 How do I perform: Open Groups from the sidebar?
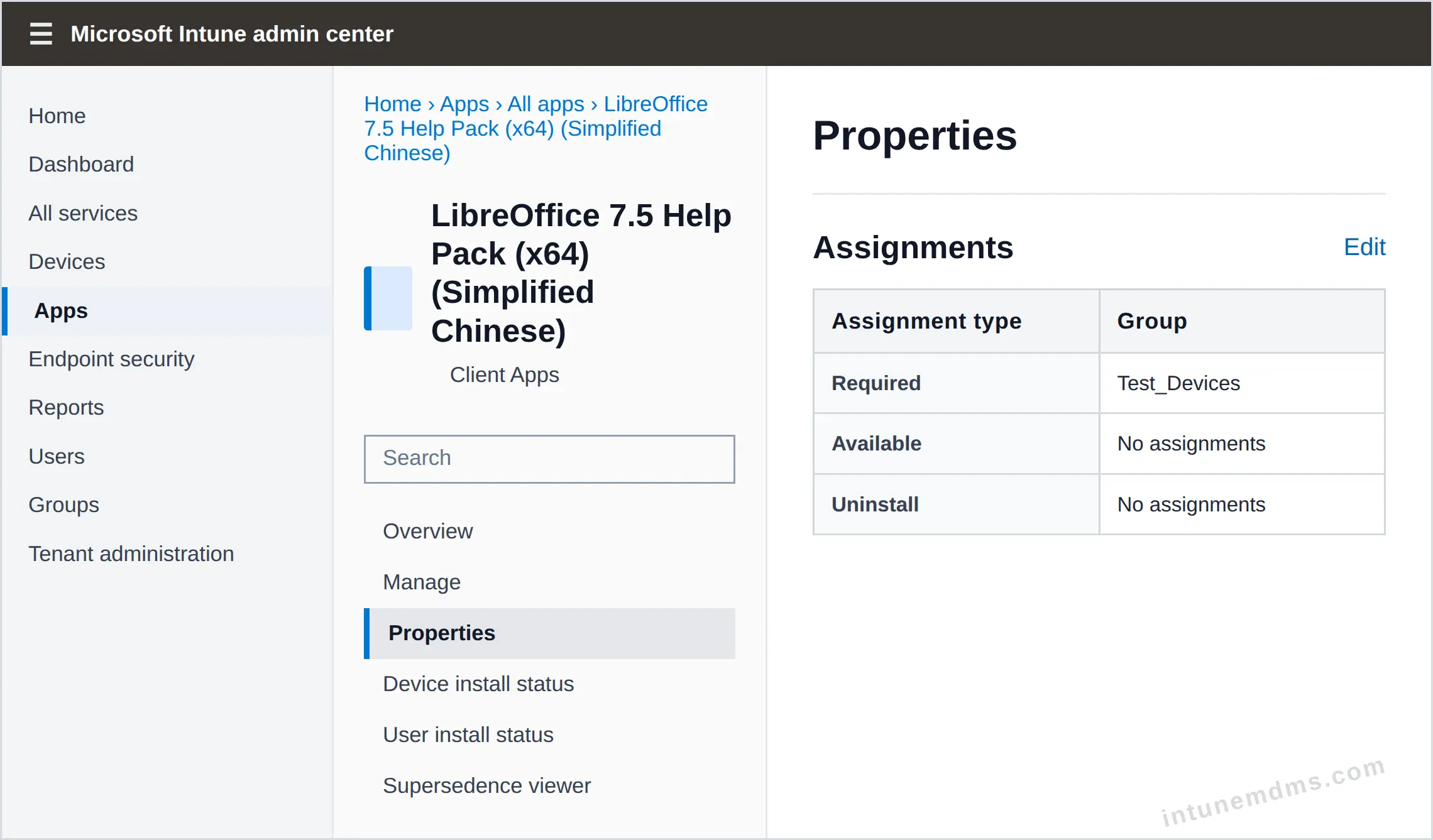click(64, 505)
